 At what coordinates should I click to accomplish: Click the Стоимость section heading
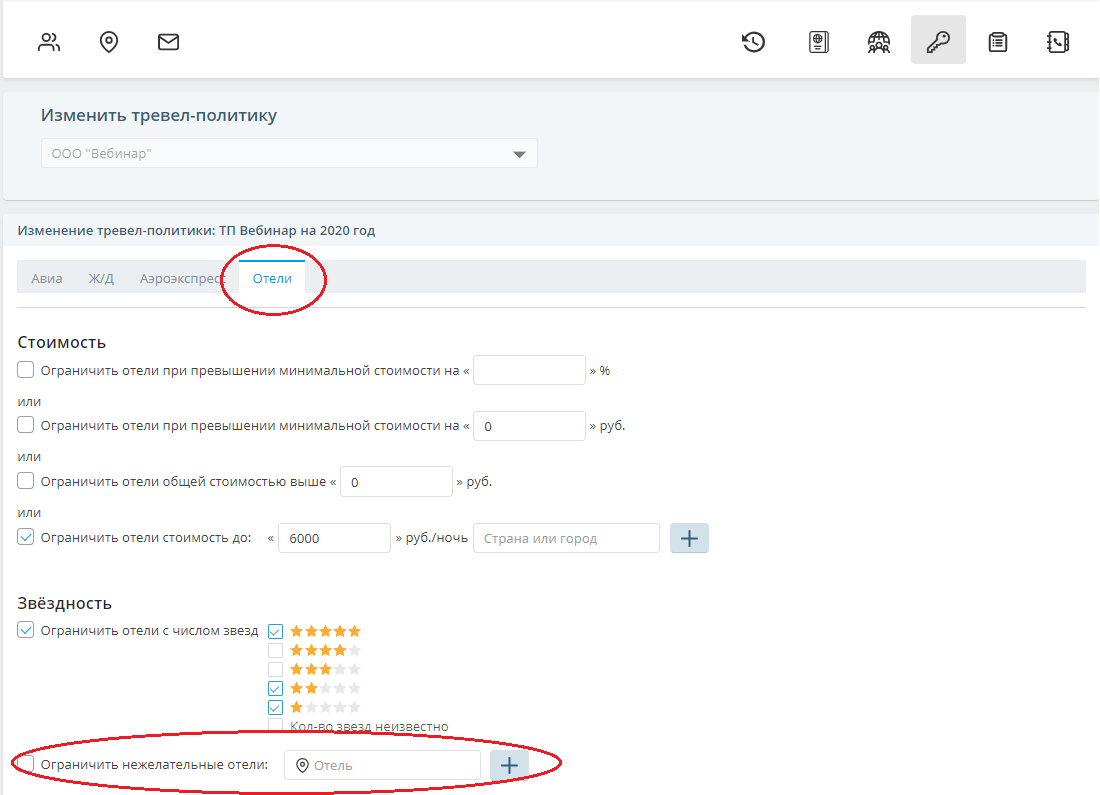point(62,342)
